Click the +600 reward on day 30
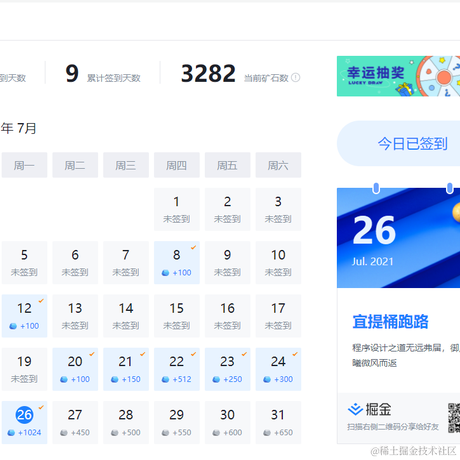Screen dimensions: 460x460 [233, 433]
